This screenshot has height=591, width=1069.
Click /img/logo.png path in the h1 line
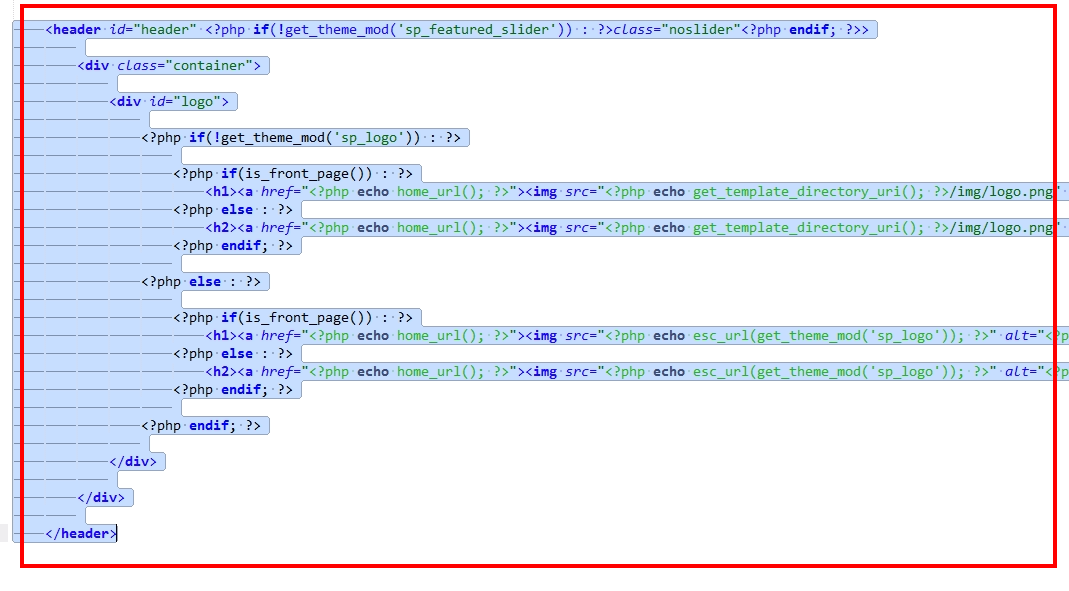pos(1000,192)
